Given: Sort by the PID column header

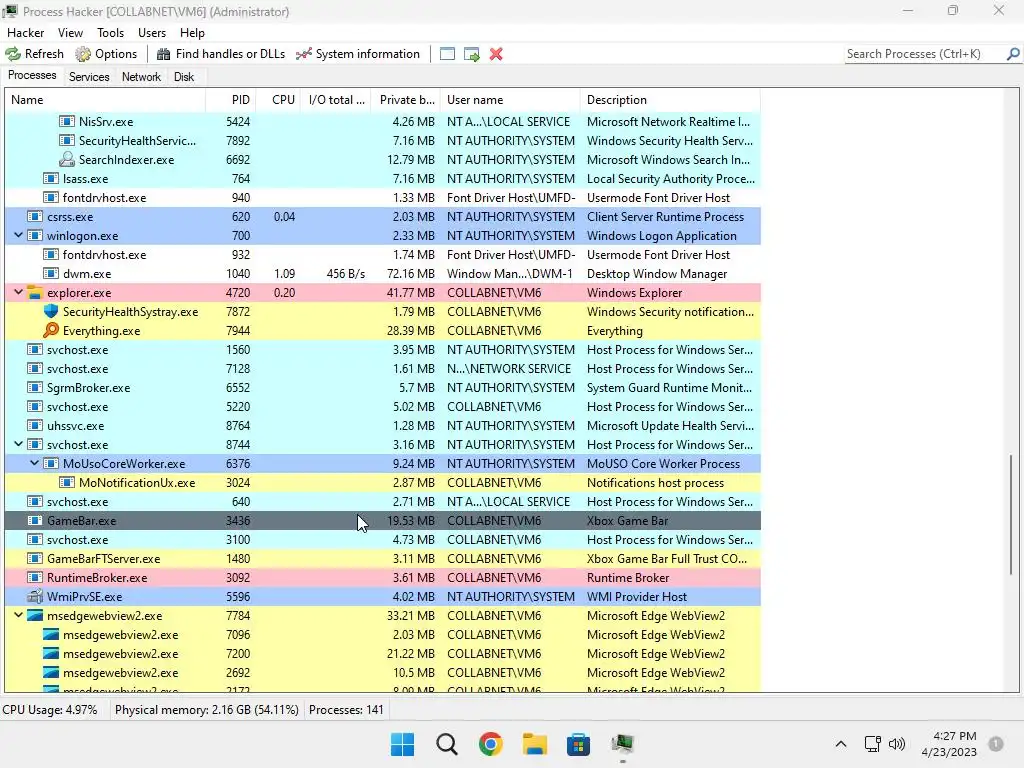Looking at the screenshot, I should point(230,100).
